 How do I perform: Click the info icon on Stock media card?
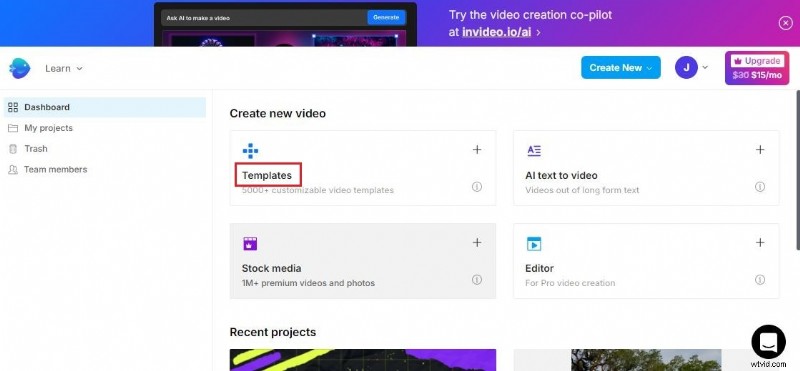tap(477, 280)
